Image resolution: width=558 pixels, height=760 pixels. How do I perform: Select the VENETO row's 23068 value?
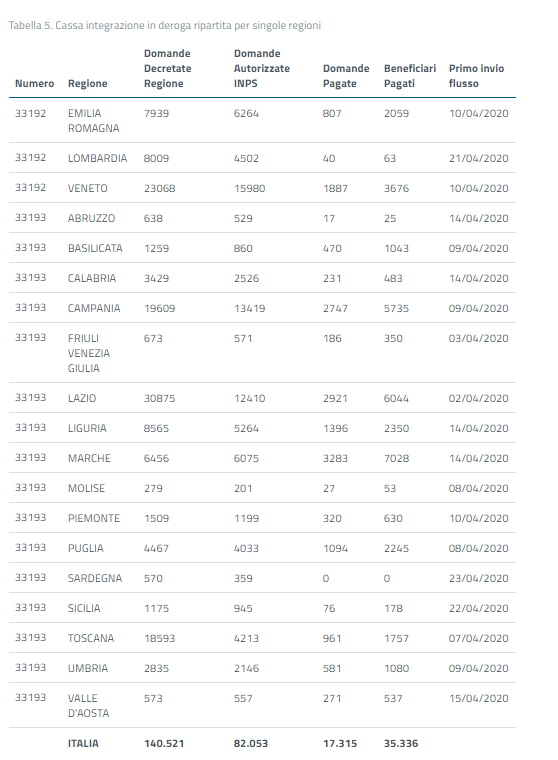tap(159, 189)
